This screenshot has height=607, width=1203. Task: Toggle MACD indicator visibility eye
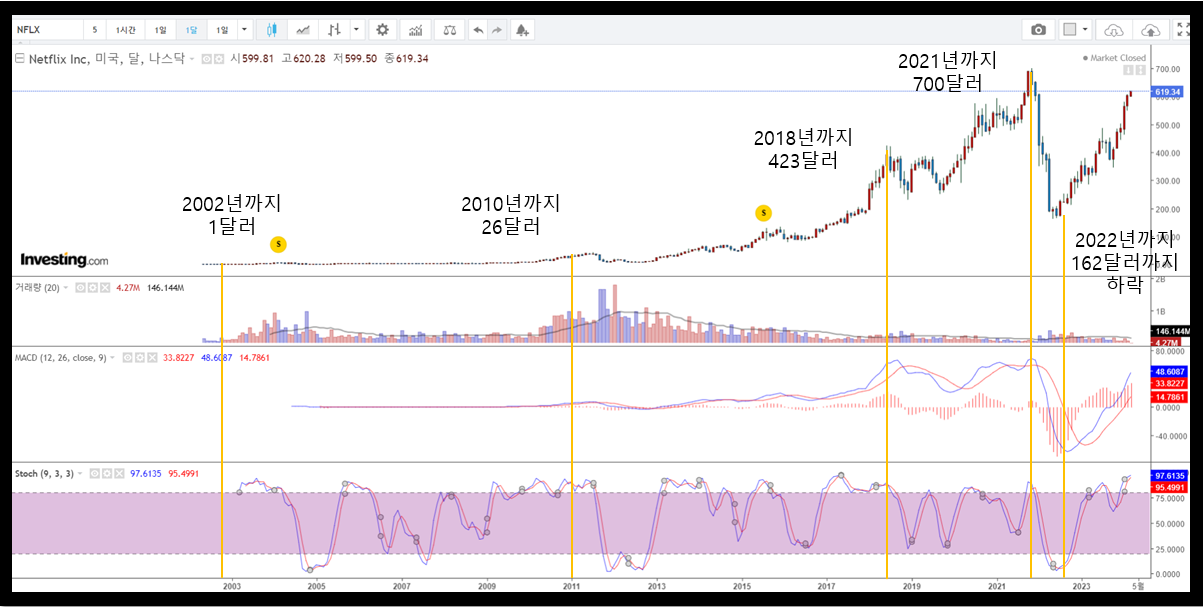coord(128,357)
